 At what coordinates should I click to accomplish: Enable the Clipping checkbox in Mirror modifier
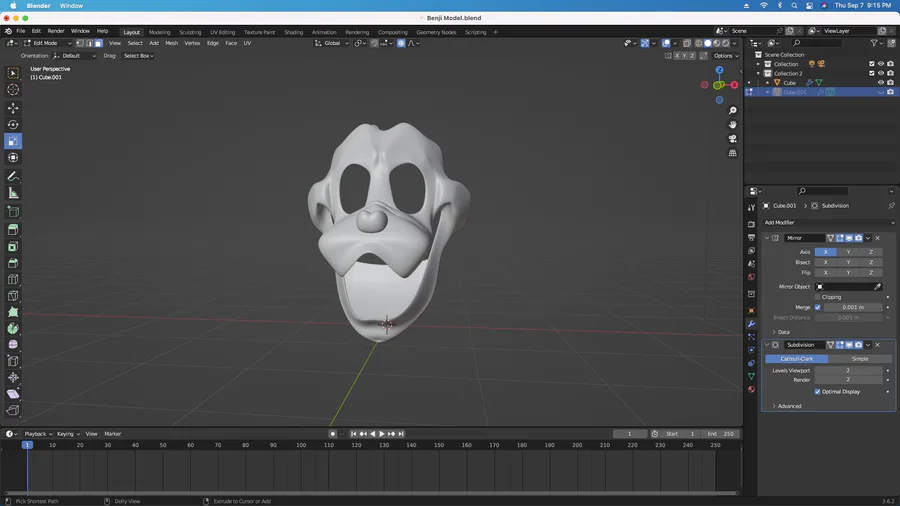point(818,297)
